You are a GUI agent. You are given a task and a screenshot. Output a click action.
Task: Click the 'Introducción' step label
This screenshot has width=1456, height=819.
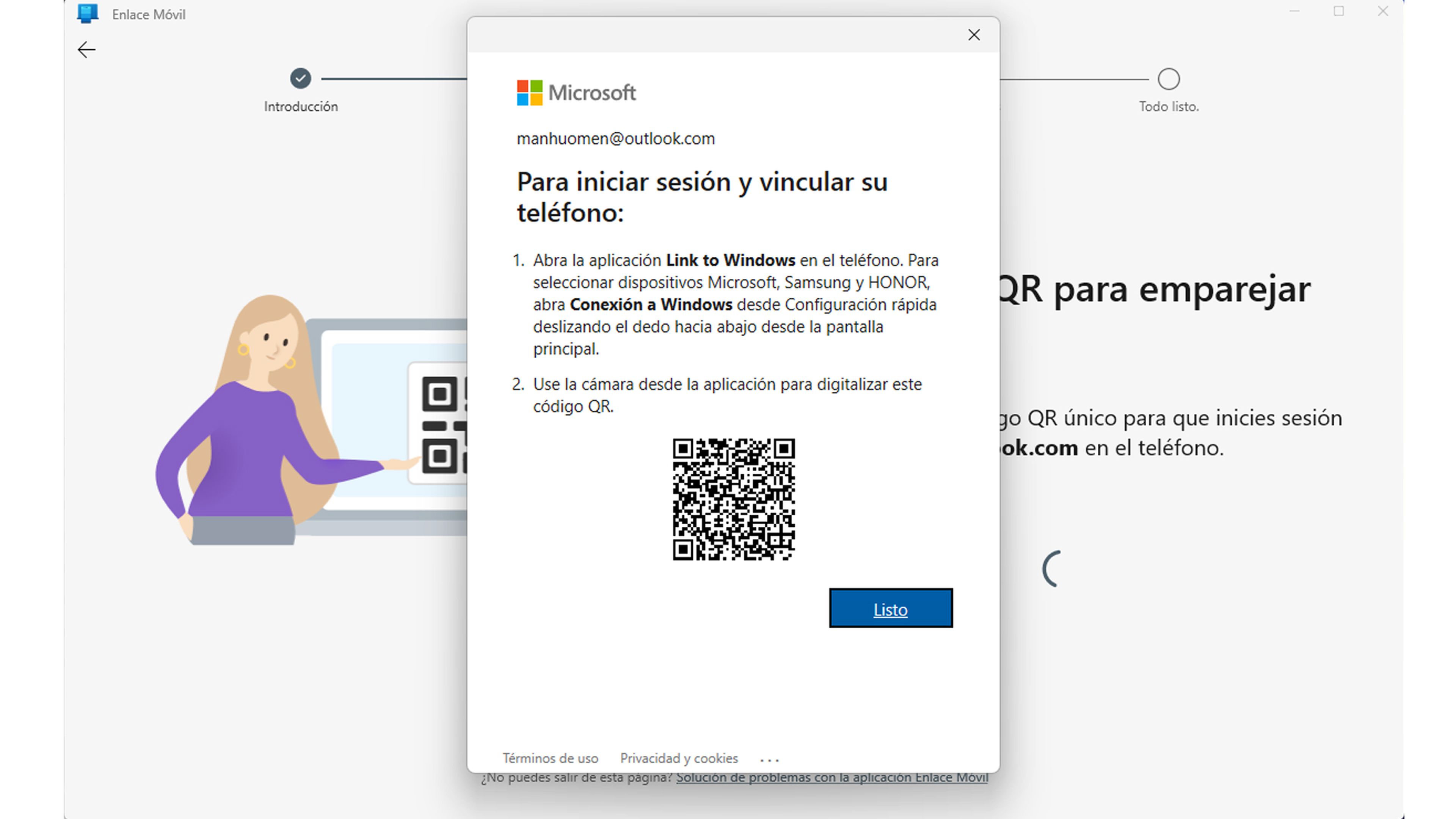point(301,106)
